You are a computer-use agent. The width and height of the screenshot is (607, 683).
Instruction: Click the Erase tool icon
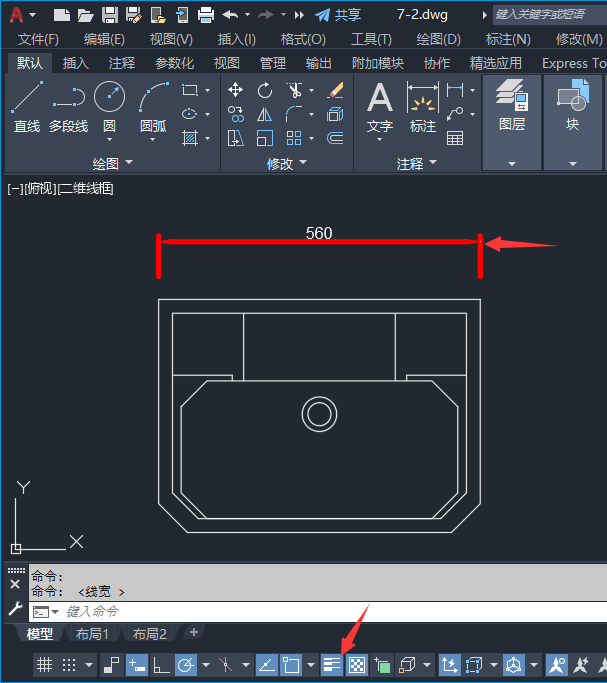(335, 90)
